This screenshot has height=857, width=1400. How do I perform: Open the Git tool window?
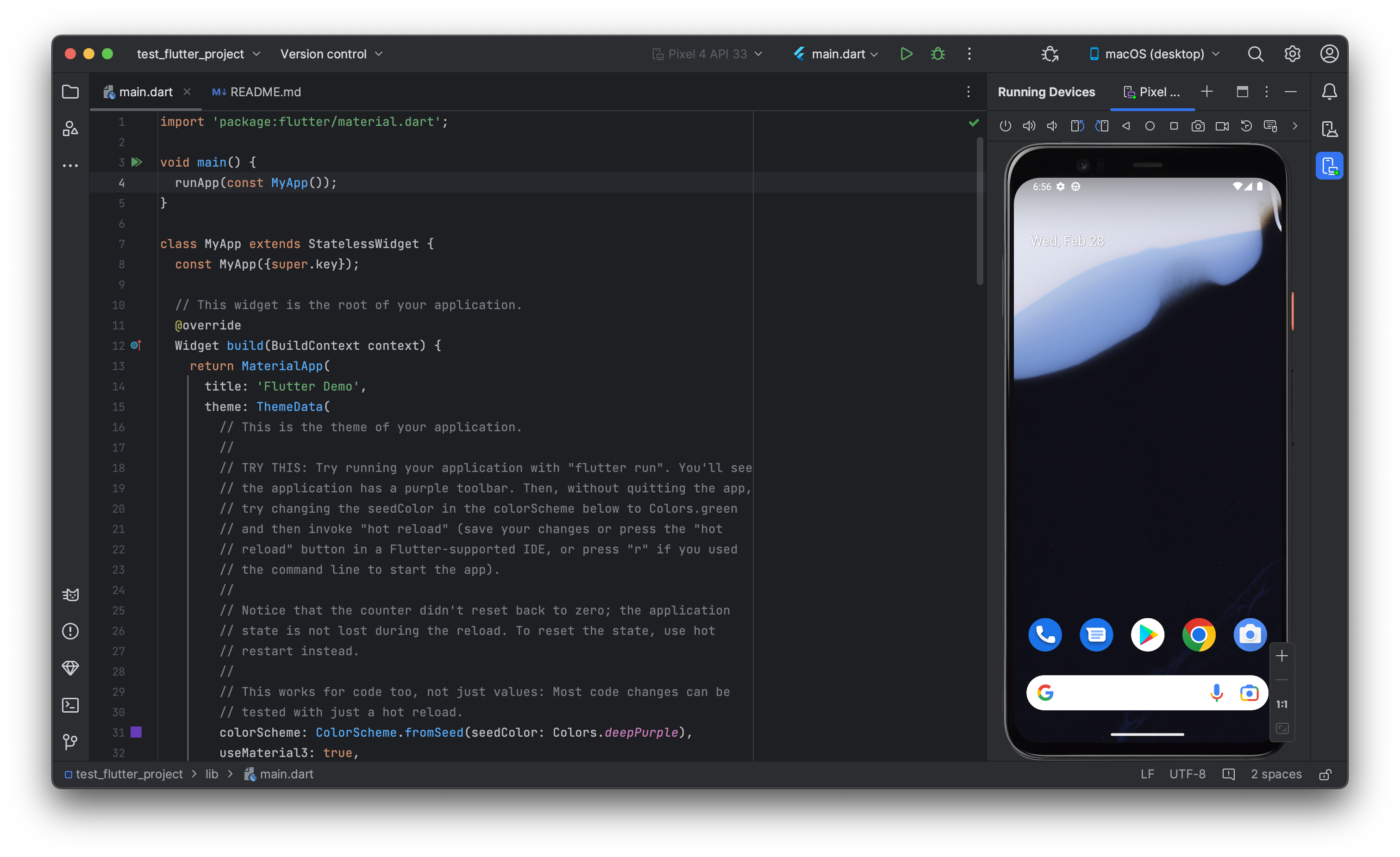point(70,741)
